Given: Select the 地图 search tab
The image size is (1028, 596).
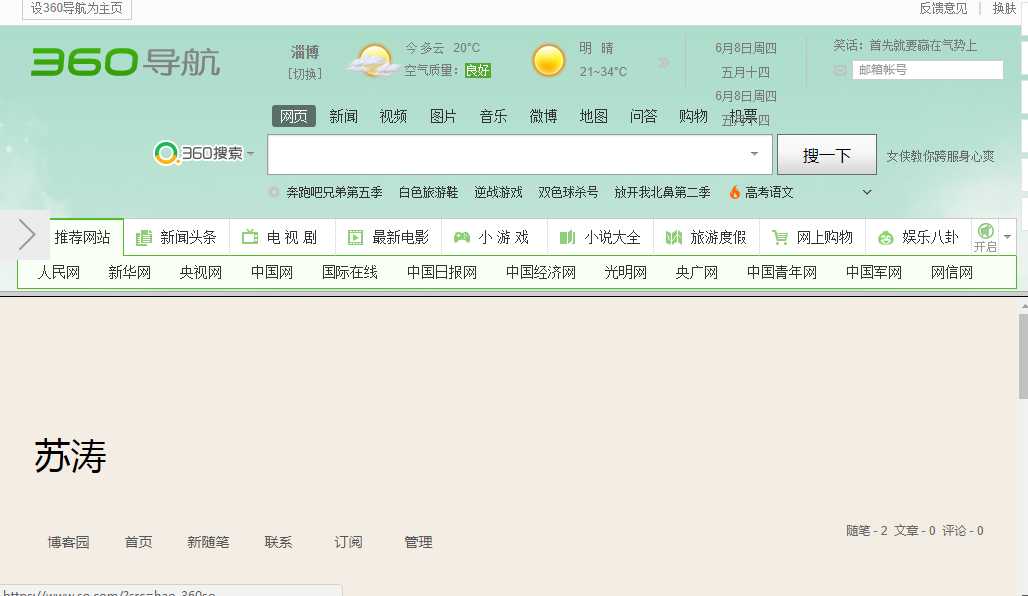Looking at the screenshot, I should coord(593,116).
